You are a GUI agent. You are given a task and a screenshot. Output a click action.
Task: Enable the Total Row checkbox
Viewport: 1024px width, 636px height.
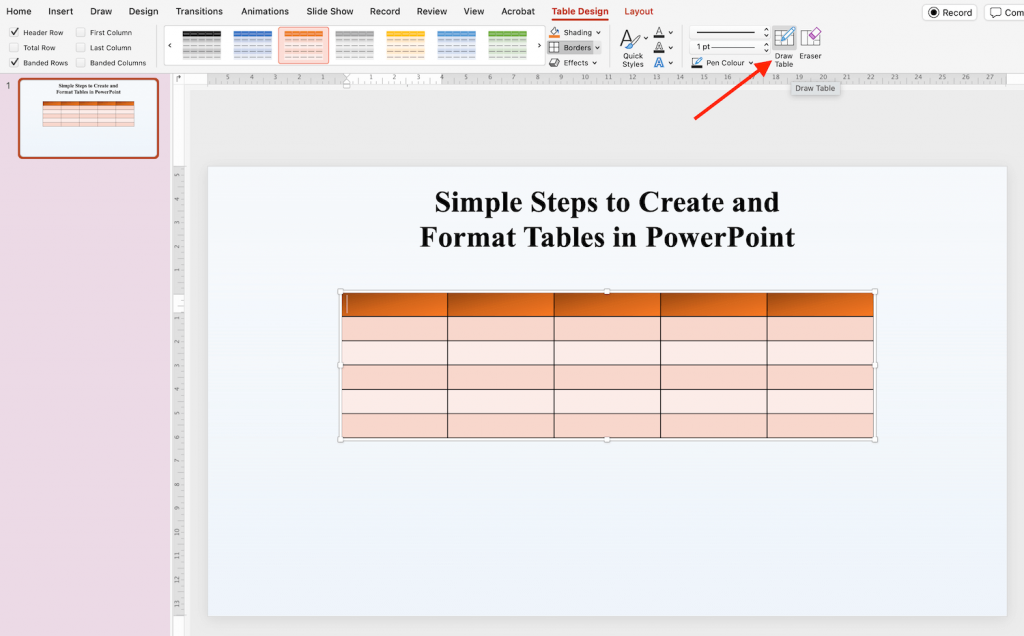(x=14, y=48)
